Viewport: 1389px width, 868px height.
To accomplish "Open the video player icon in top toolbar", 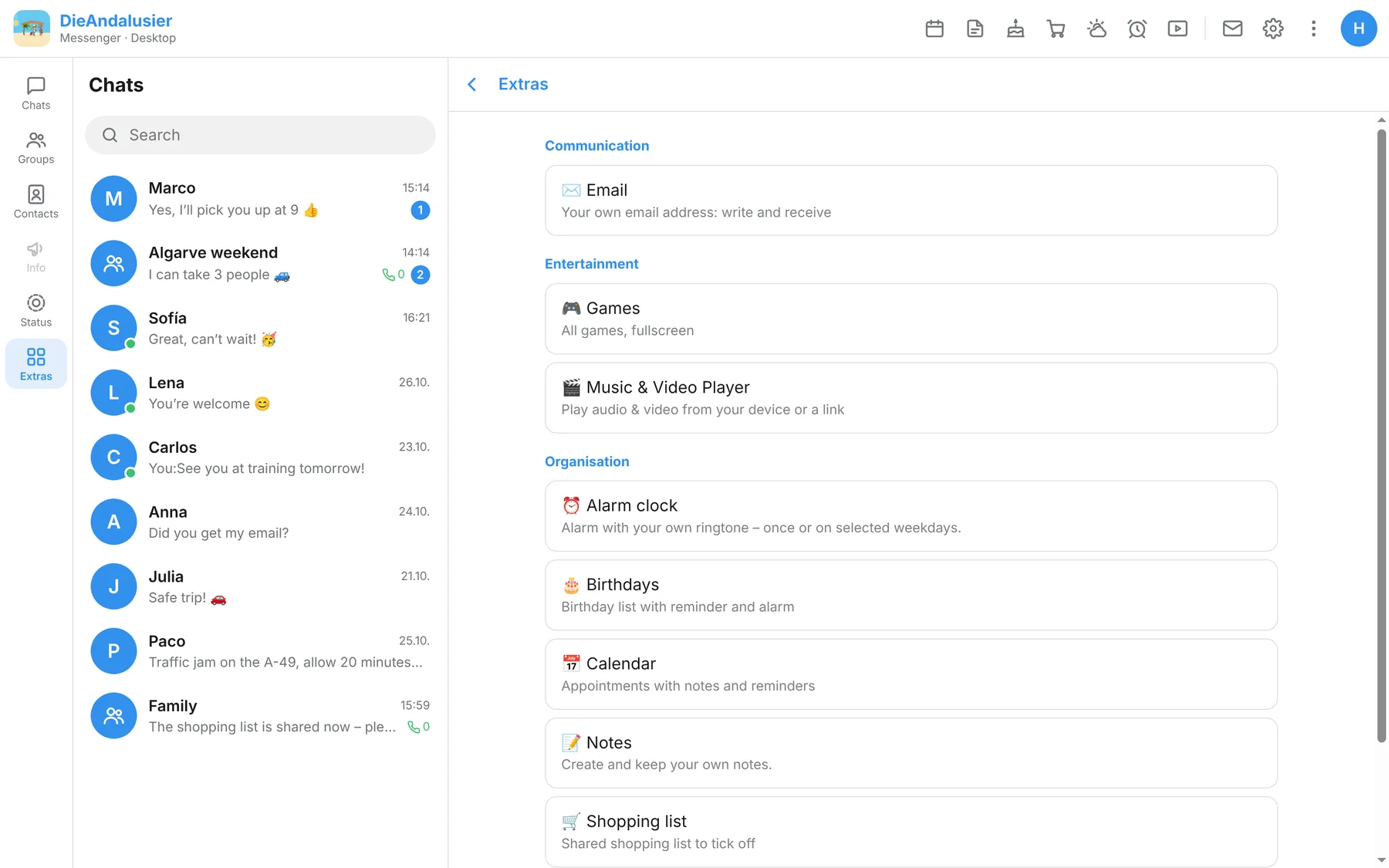I will coord(1178,29).
